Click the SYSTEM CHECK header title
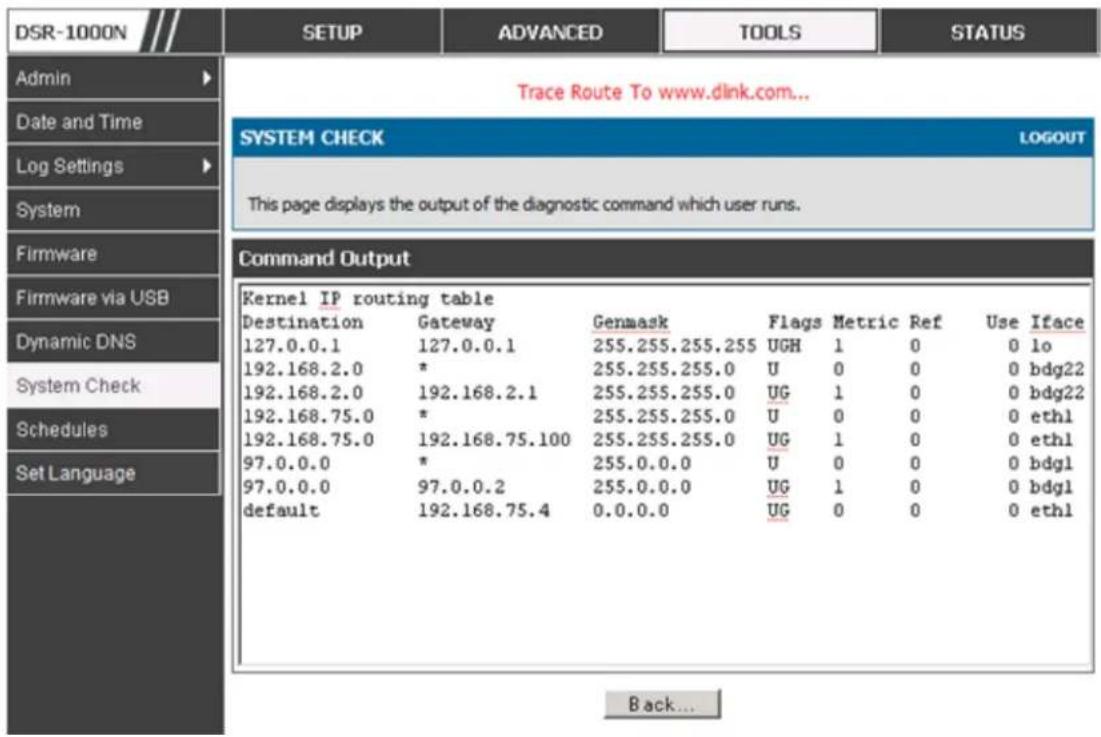1101x737 pixels. pos(312,138)
